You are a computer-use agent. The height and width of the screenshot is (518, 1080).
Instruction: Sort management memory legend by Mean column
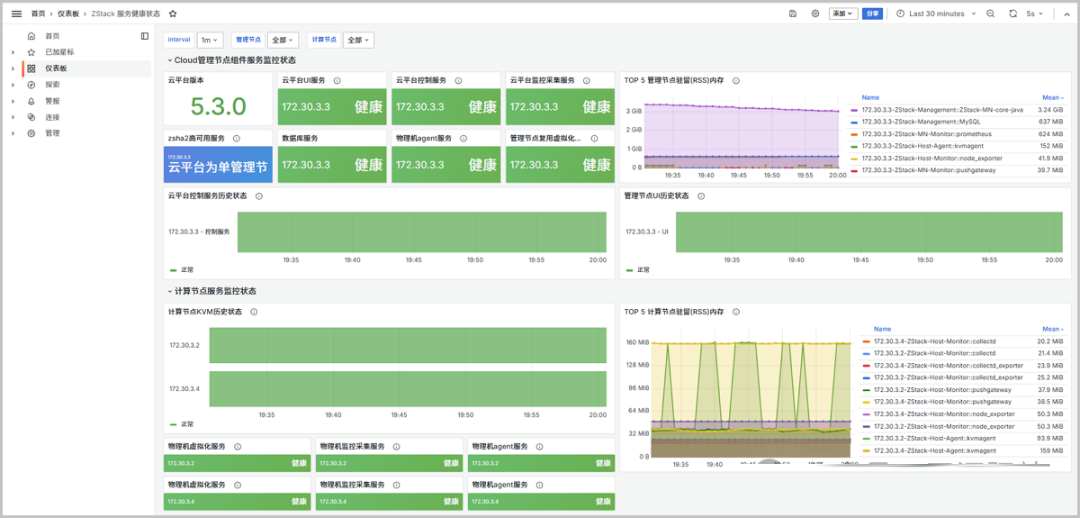pyautogui.click(x=1050, y=98)
